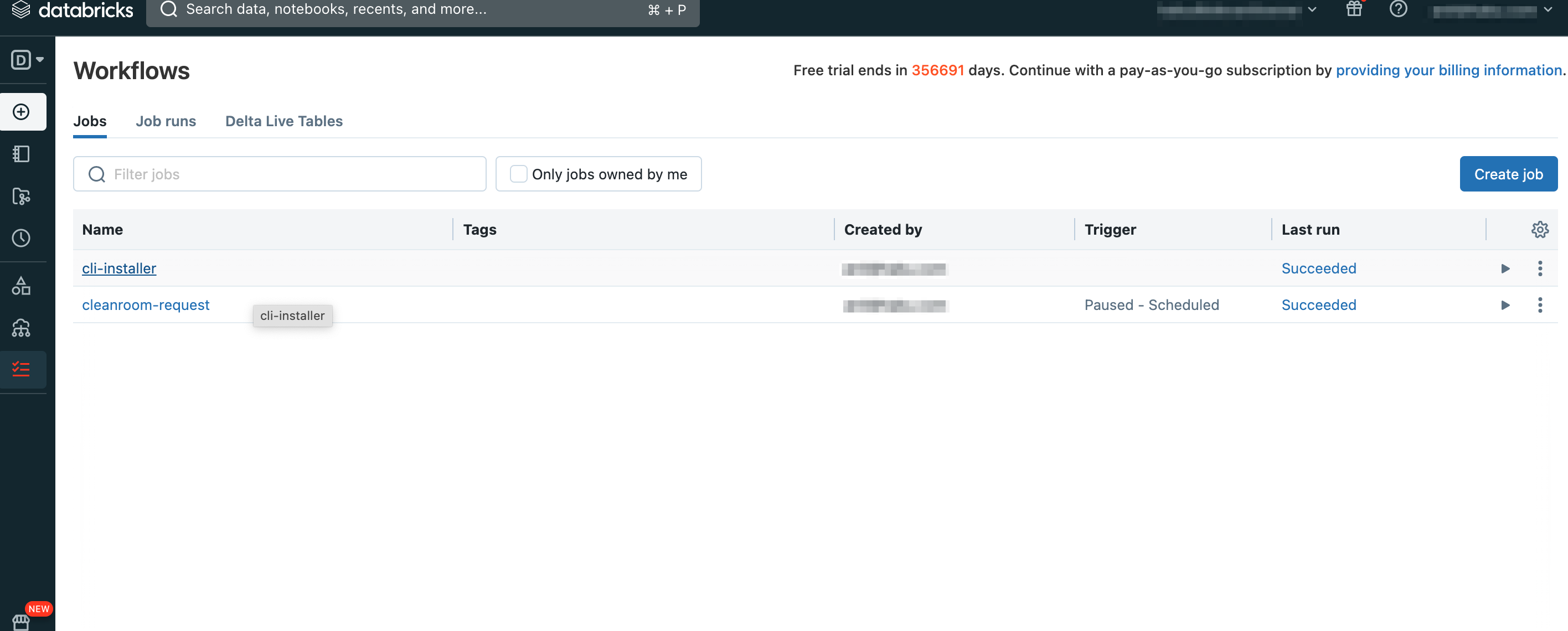The width and height of the screenshot is (1568, 631).
Task: Run the cleanroom-request job now
Action: coord(1505,305)
